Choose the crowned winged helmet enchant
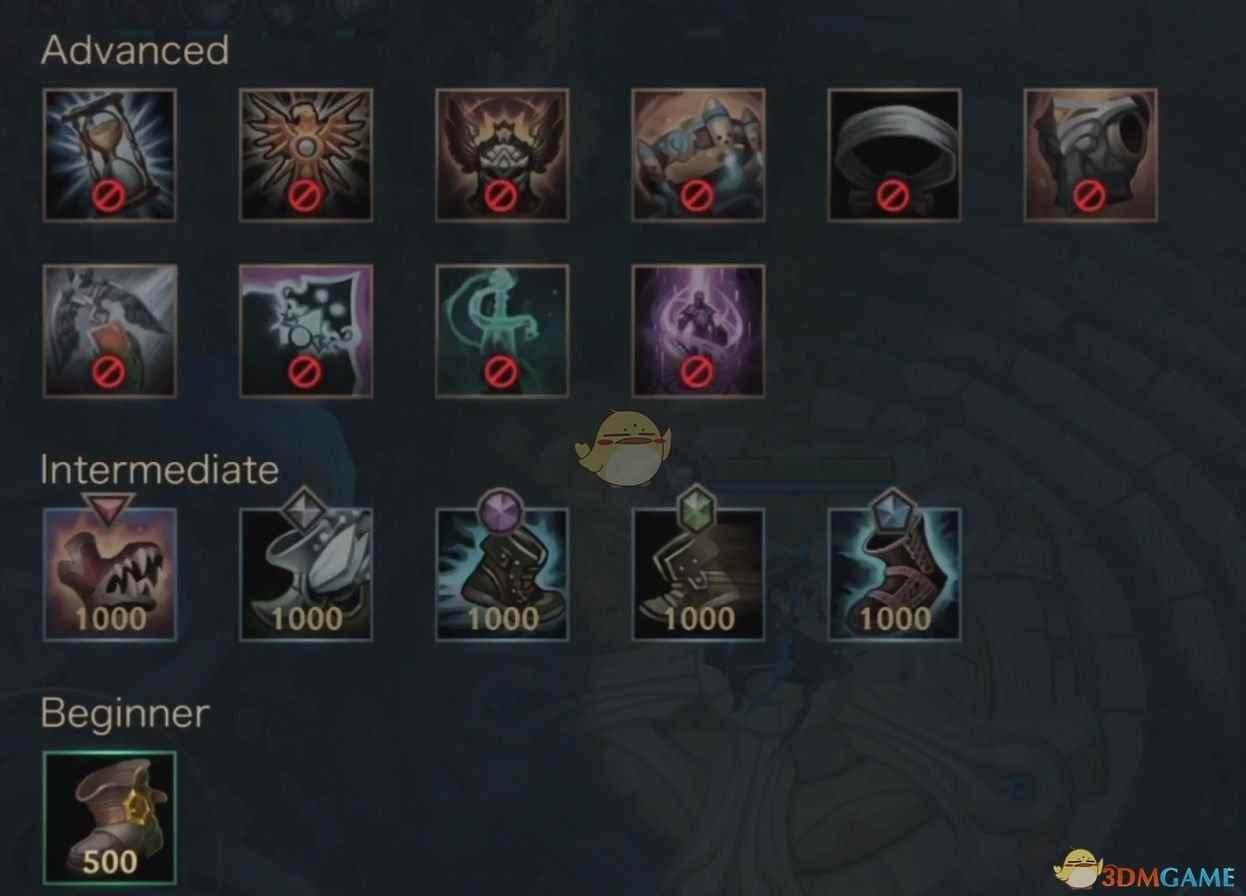This screenshot has width=1246, height=896. (x=502, y=155)
